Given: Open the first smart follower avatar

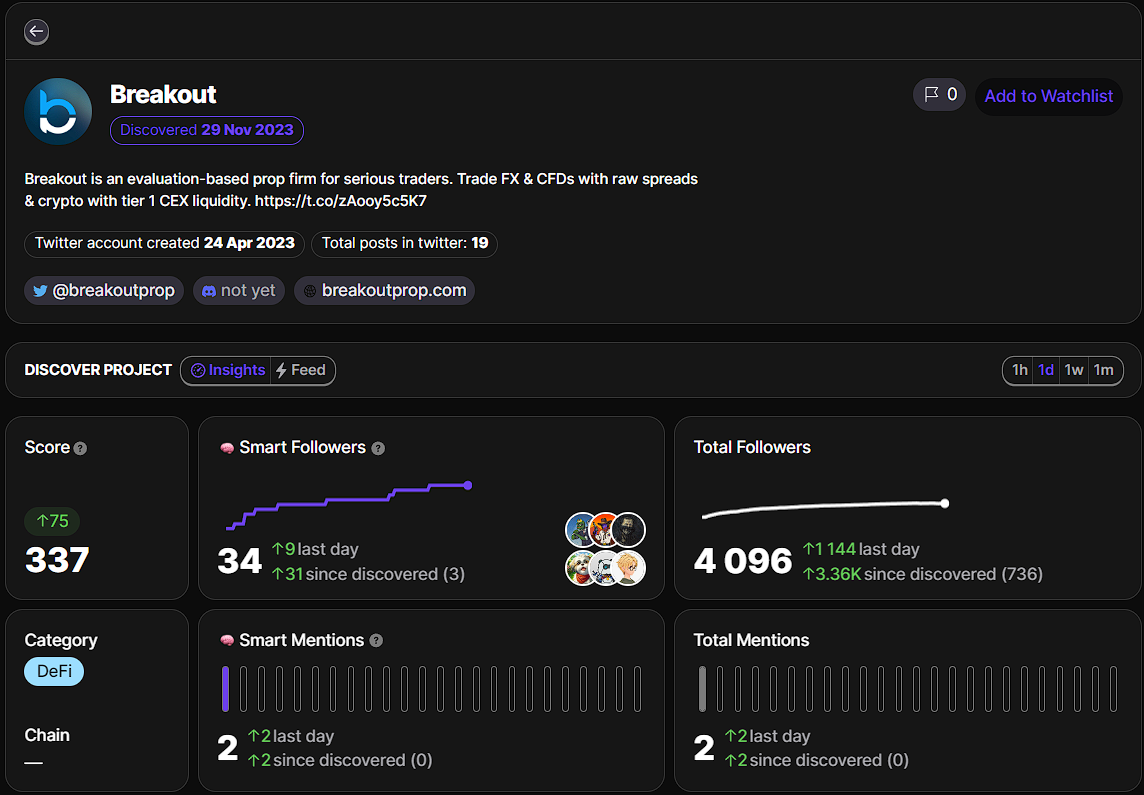Looking at the screenshot, I should click(583, 530).
